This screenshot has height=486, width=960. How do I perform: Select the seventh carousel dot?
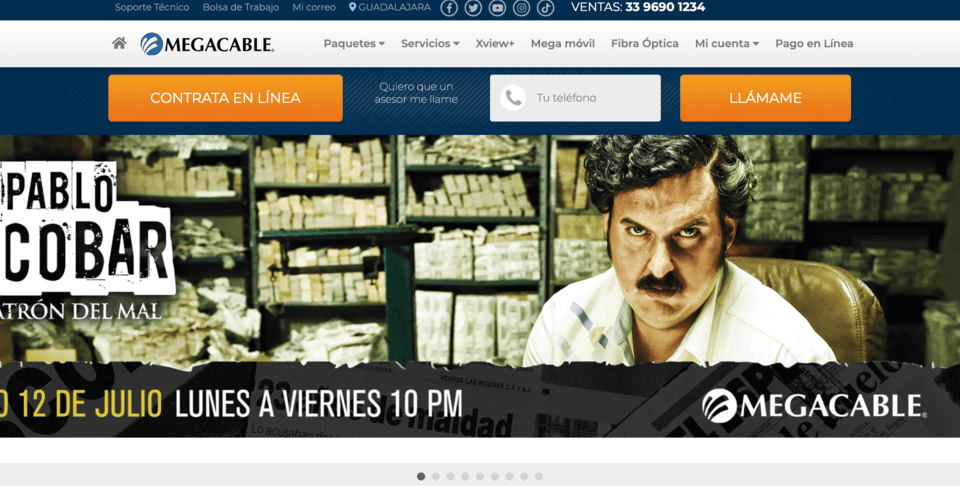pyautogui.click(x=509, y=476)
